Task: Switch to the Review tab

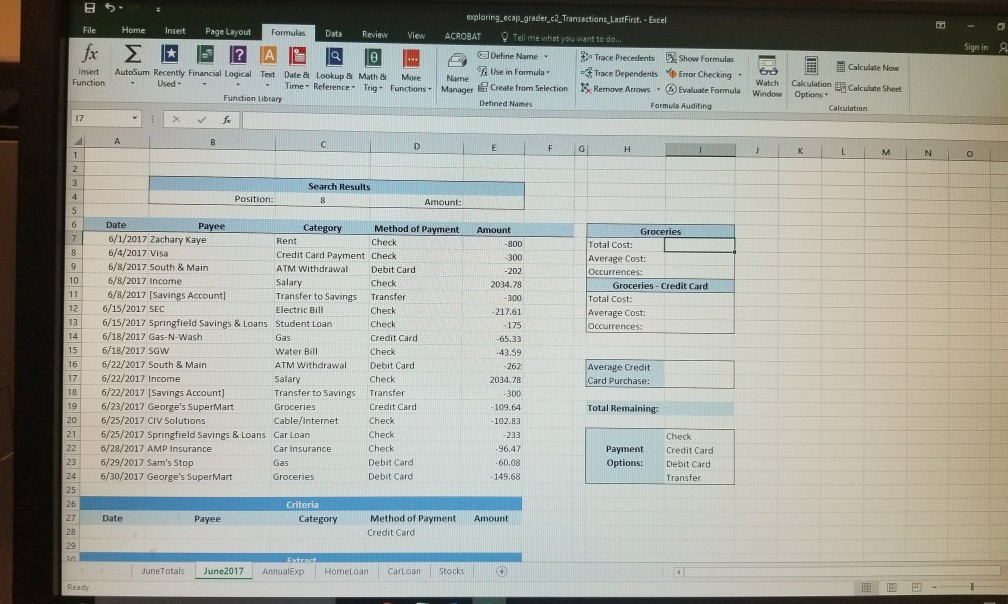Action: [374, 35]
